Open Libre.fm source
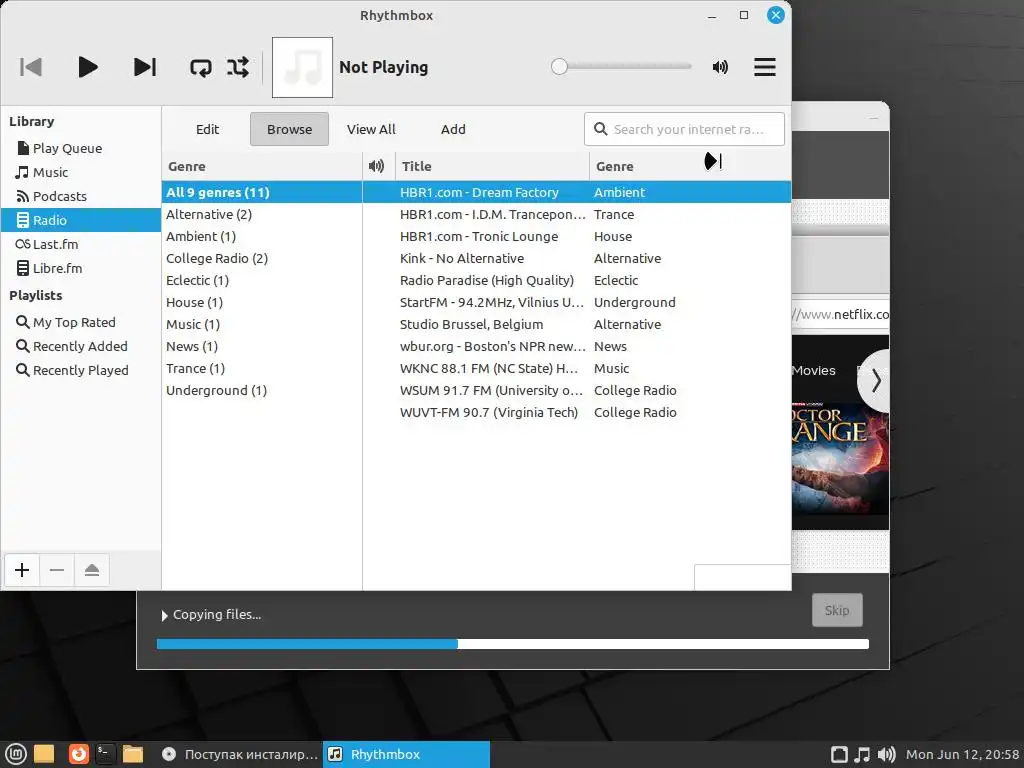1024x768 pixels. pos(81,268)
